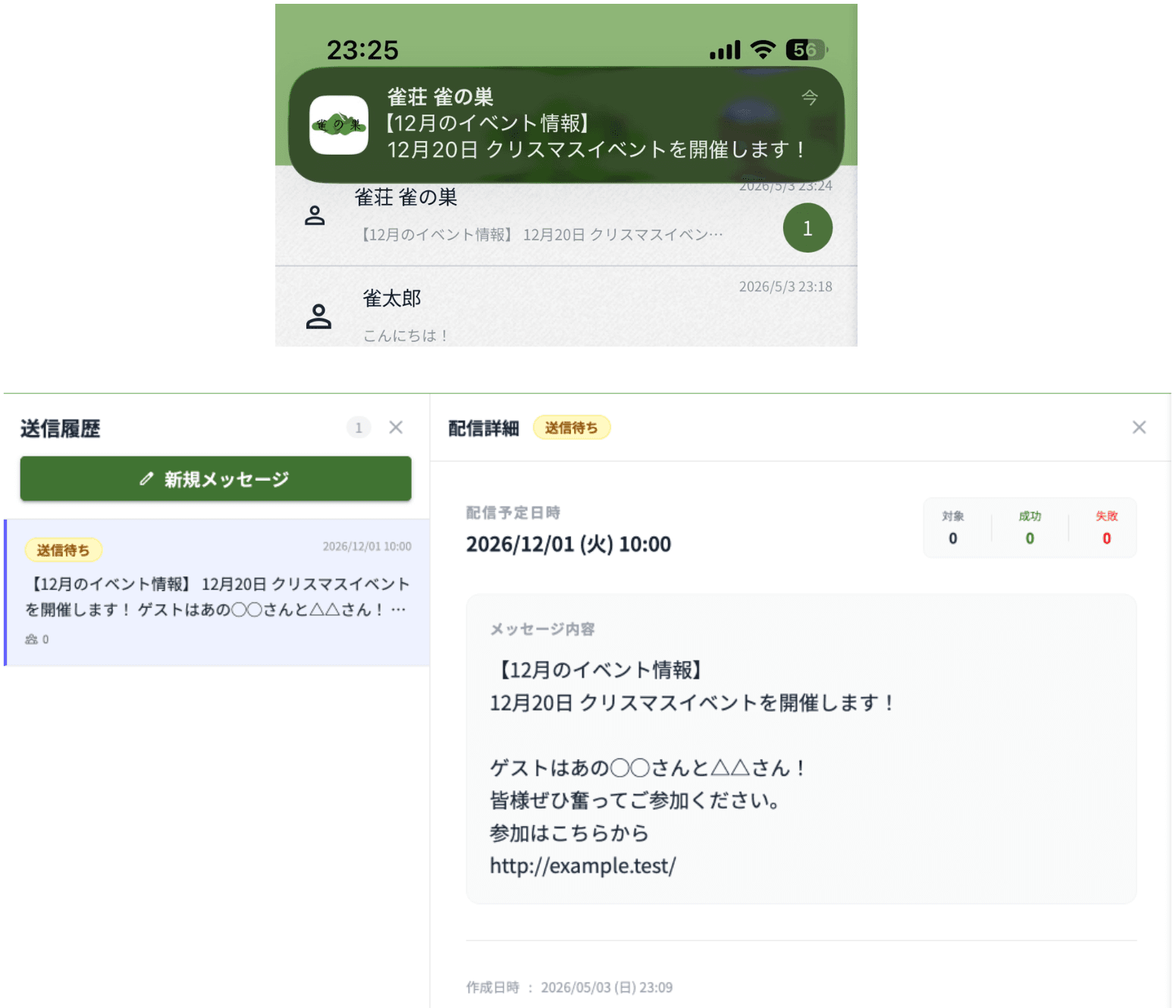The image size is (1176, 1008).
Task: Click the メッセージ内容 heading
Action: [x=543, y=629]
